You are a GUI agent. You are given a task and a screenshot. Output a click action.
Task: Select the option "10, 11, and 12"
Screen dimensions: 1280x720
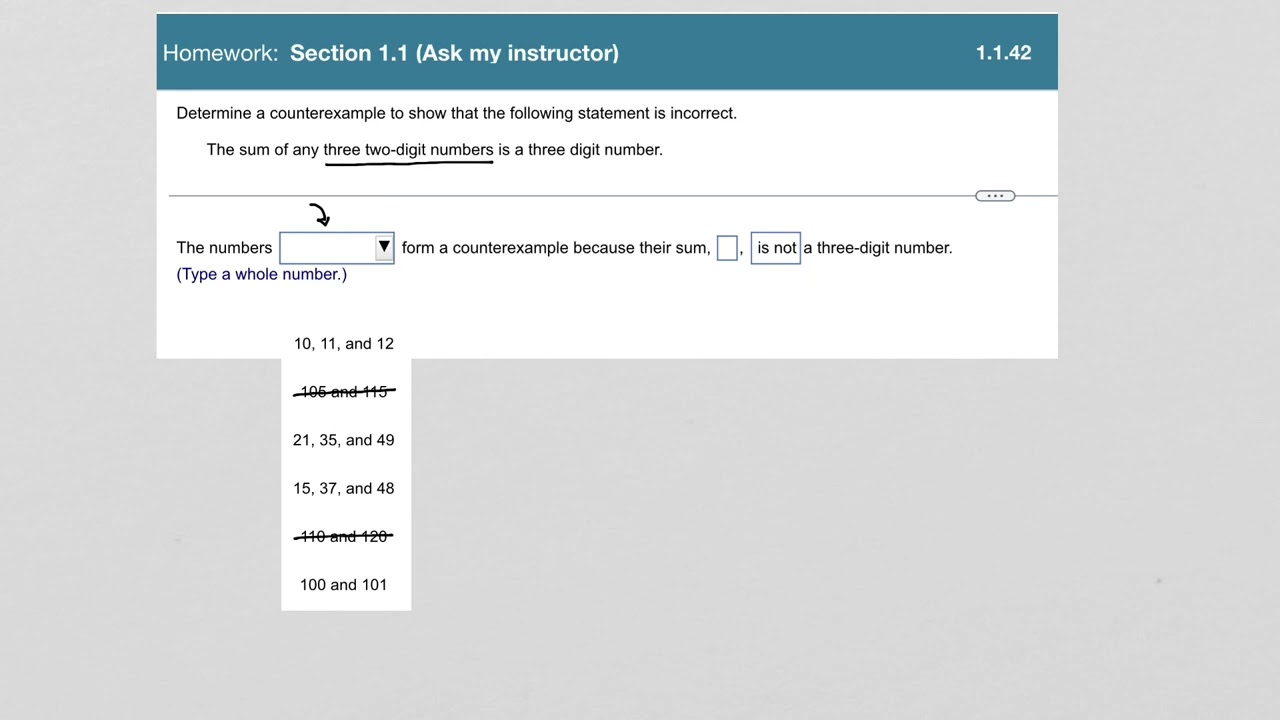point(344,344)
